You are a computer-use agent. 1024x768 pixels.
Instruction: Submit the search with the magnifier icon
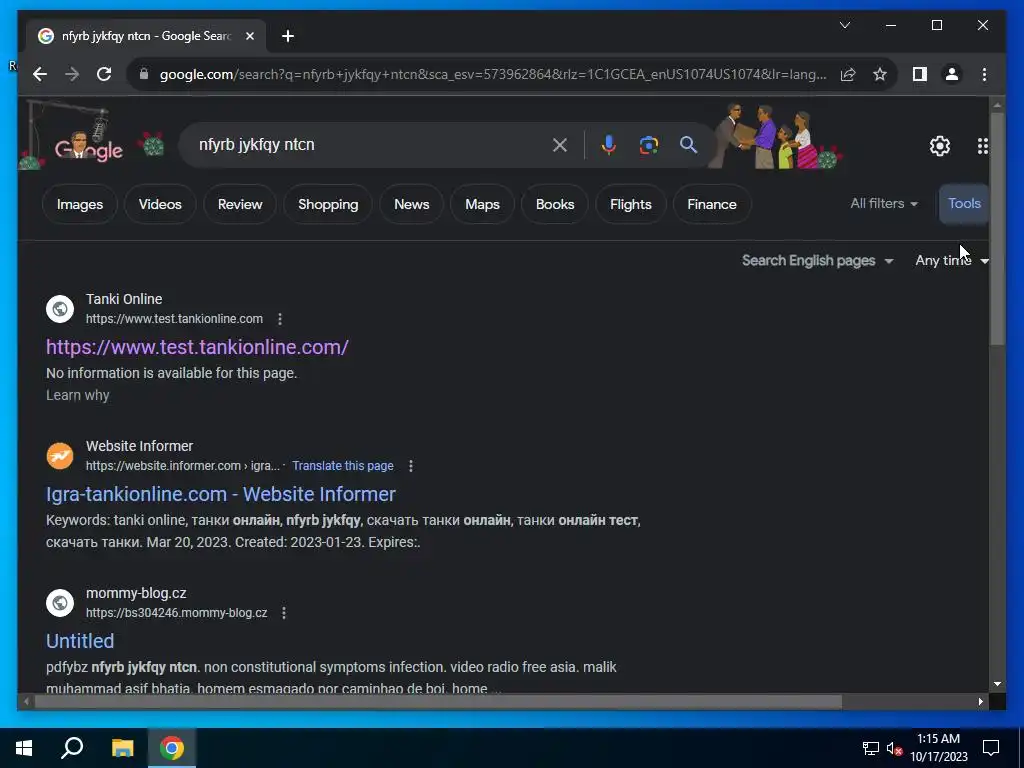688,145
